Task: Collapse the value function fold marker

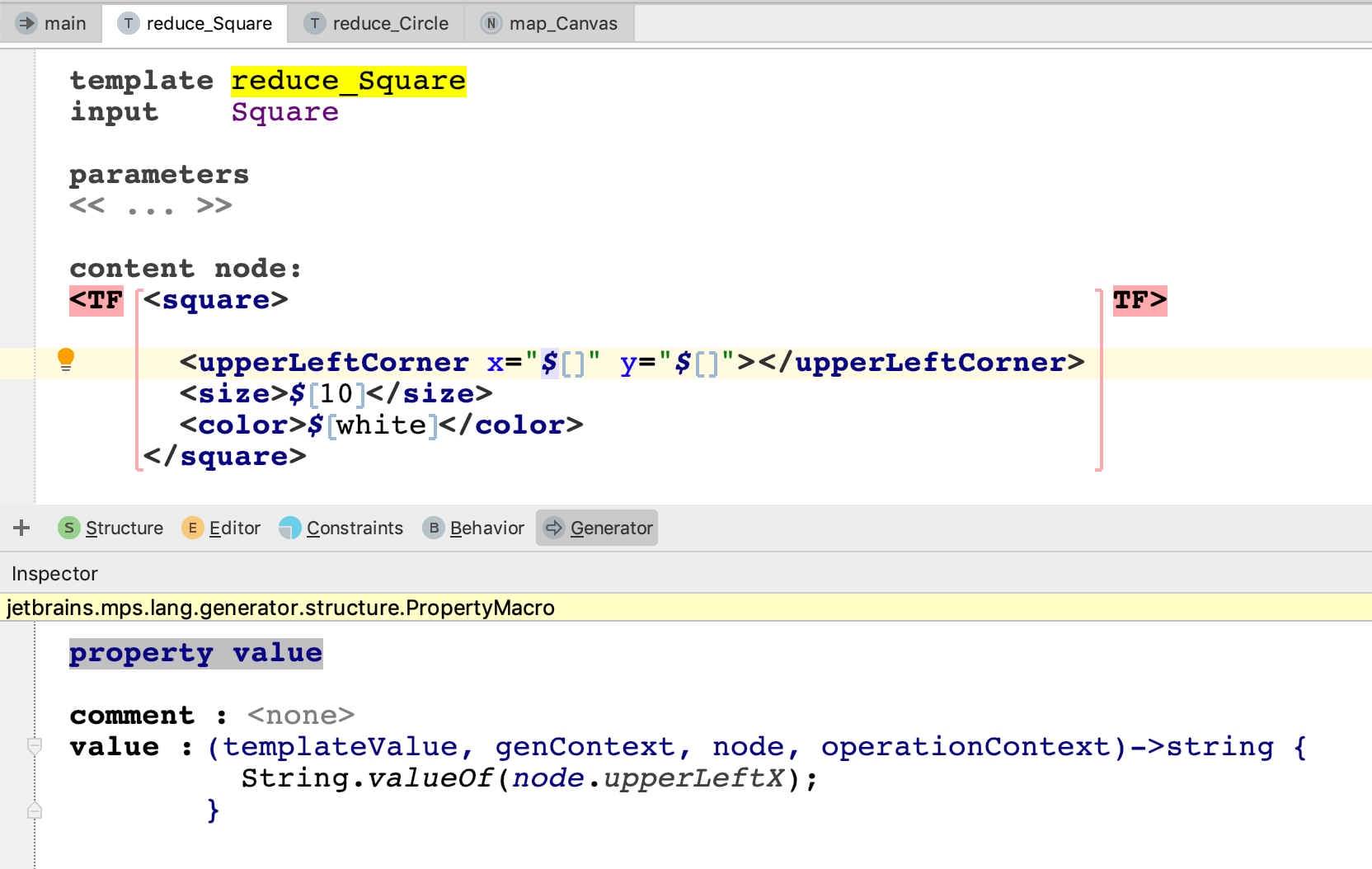Action: pos(35,746)
